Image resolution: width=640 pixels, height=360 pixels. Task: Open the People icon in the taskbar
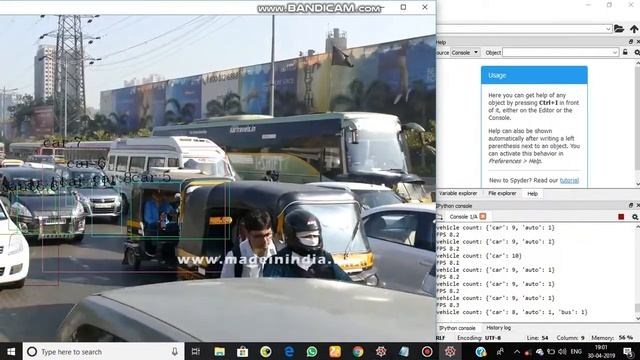tap(500, 351)
